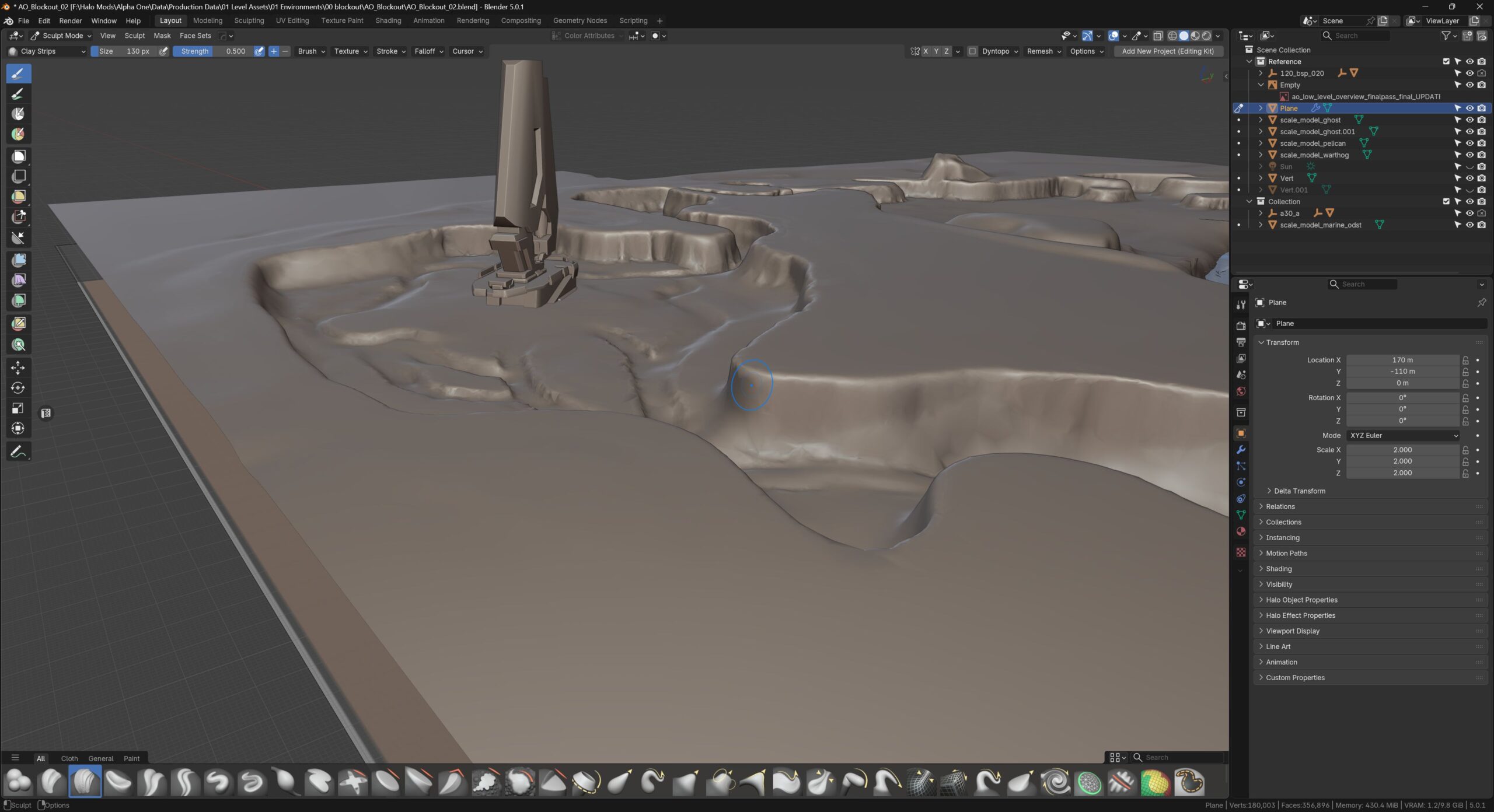Hide scale_model_pelican with its eye icon

[x=1469, y=143]
